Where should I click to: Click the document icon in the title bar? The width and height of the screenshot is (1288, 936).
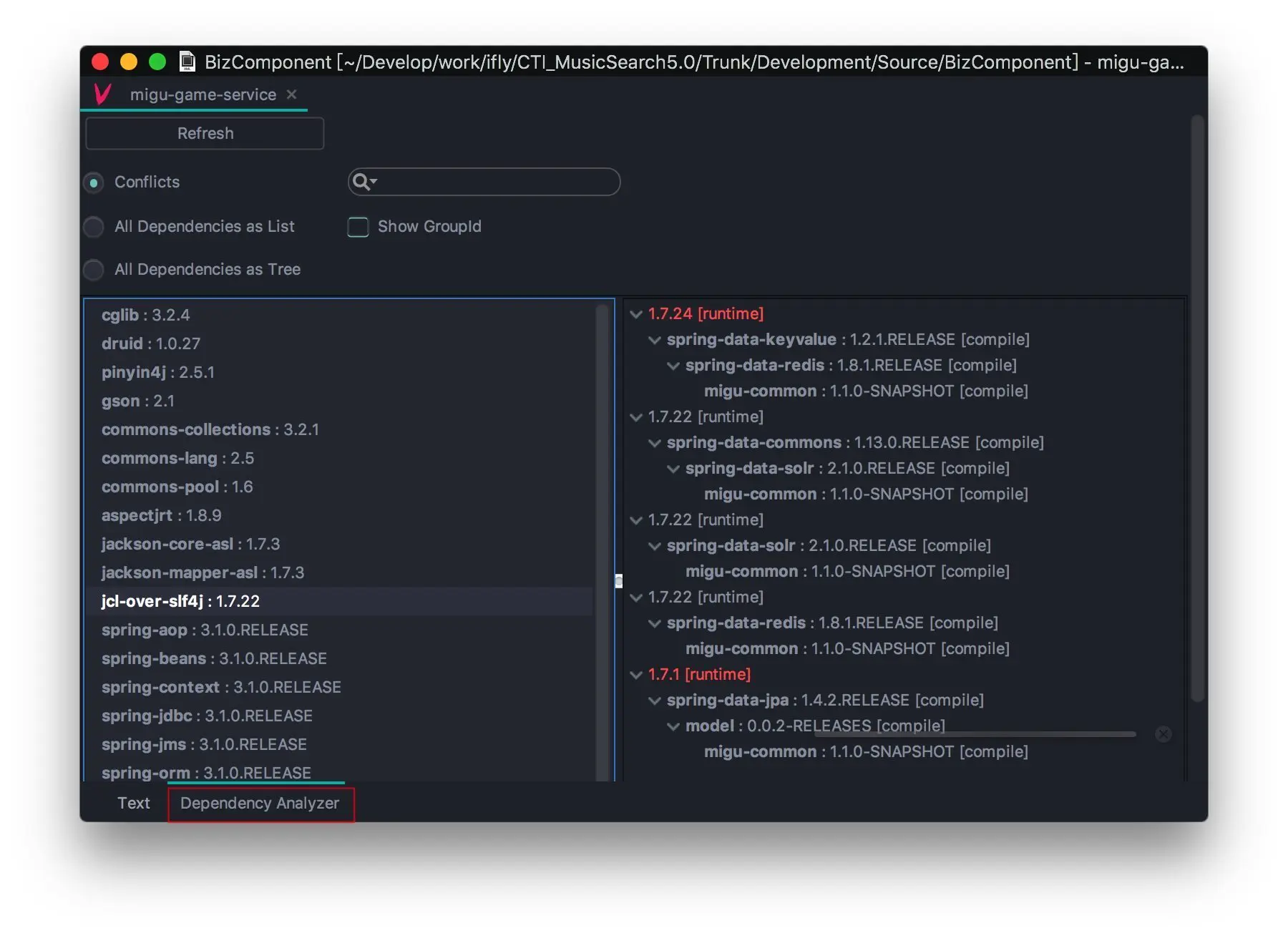187,62
